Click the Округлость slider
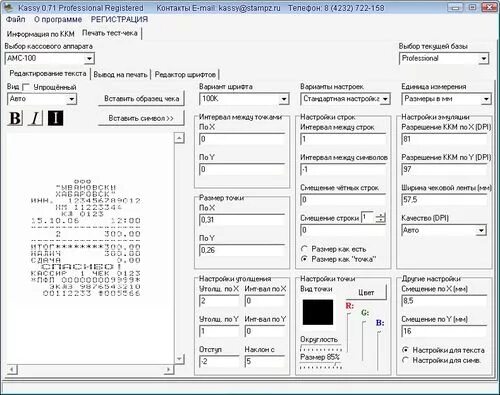The image size is (500, 395). coord(321,349)
